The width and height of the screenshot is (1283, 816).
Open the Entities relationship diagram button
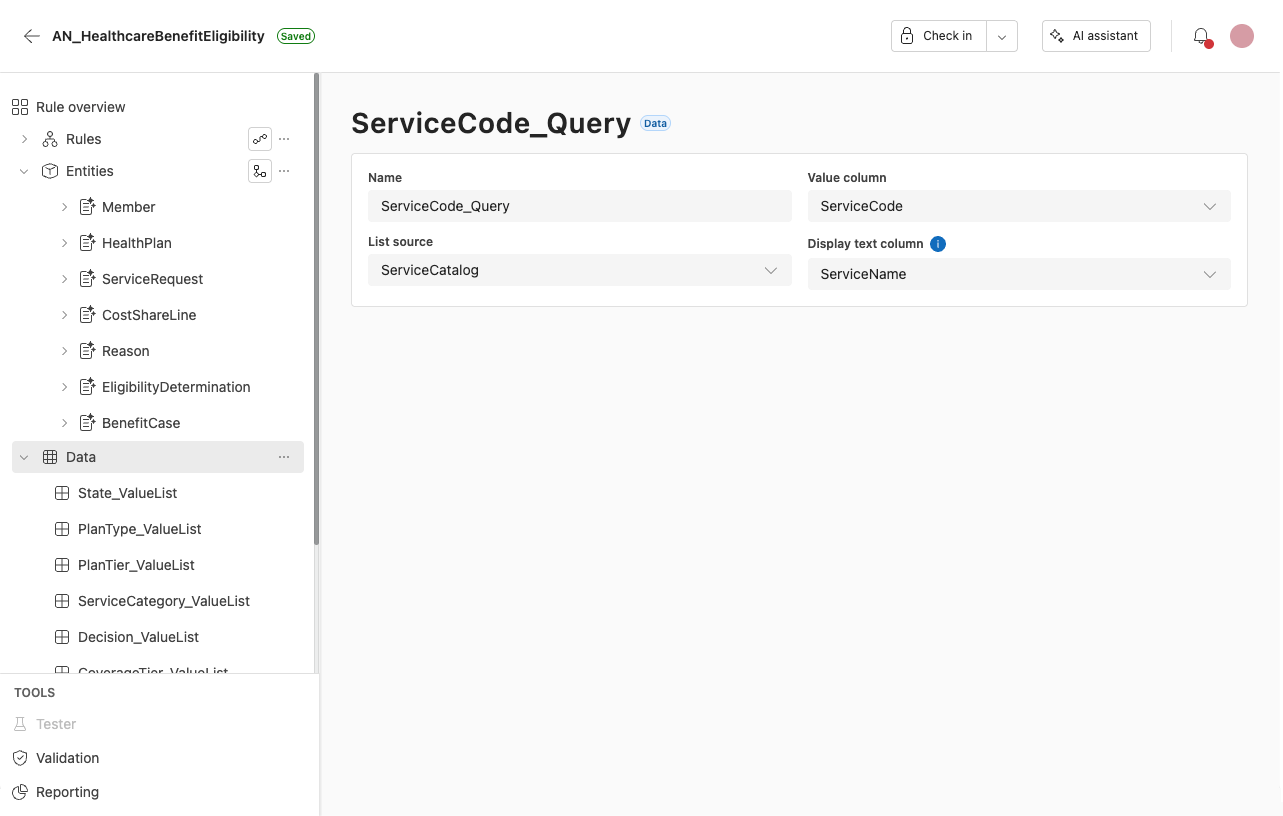[260, 171]
